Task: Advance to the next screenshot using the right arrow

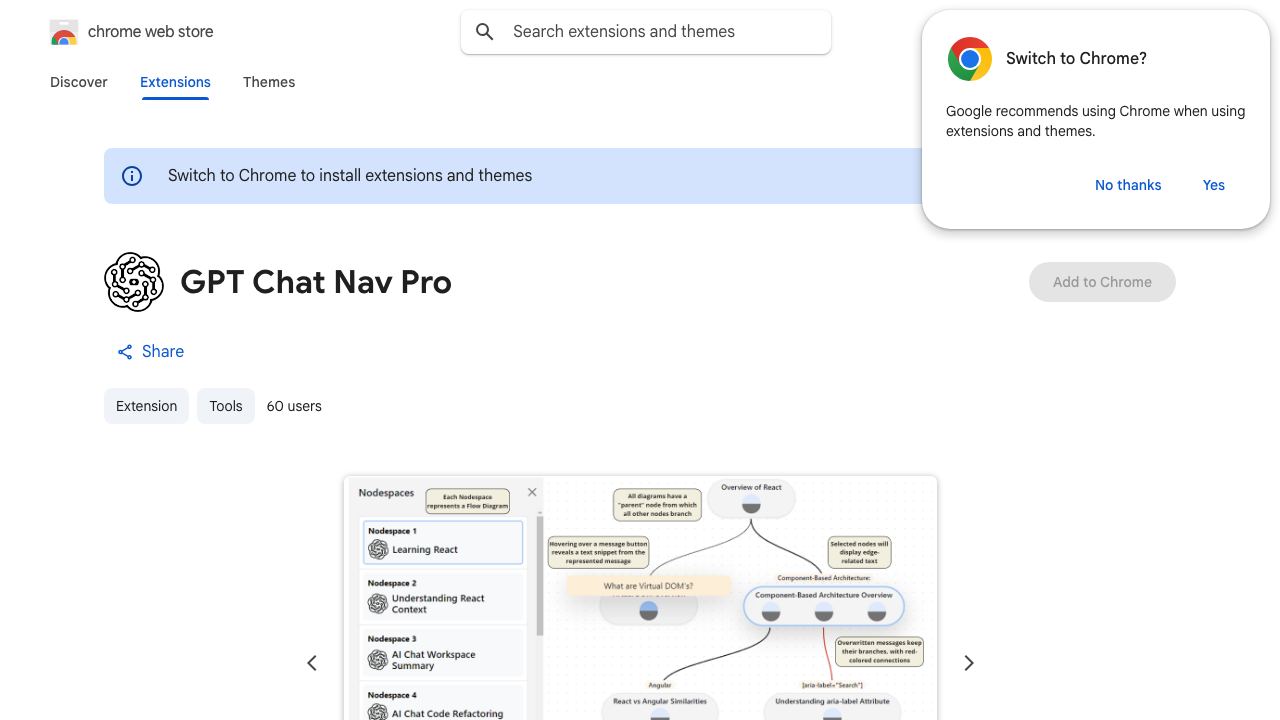Action: tap(968, 663)
